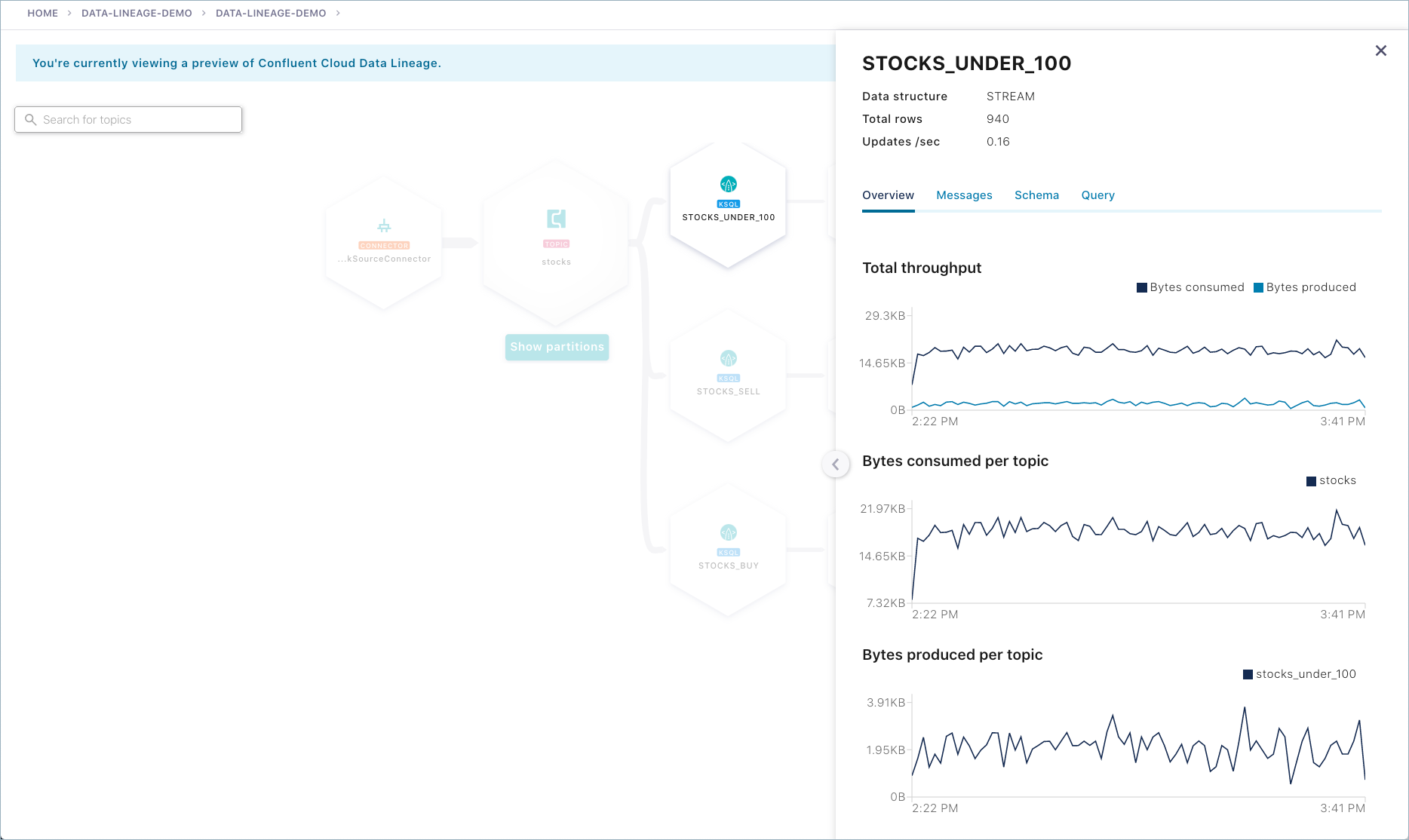1409x840 pixels.
Task: Click the Total rows value 940
Action: click(998, 119)
